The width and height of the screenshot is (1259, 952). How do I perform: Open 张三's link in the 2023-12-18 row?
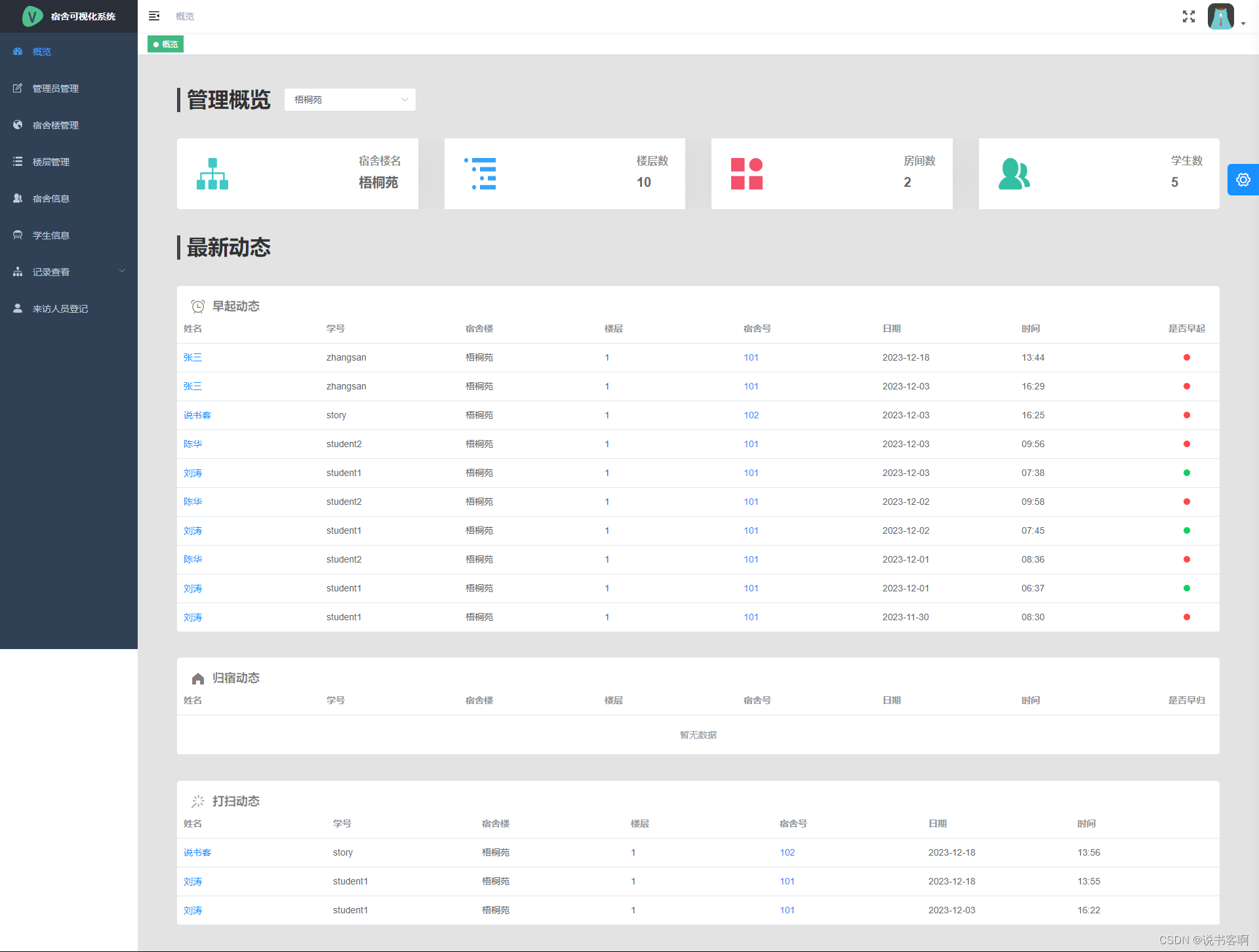193,357
